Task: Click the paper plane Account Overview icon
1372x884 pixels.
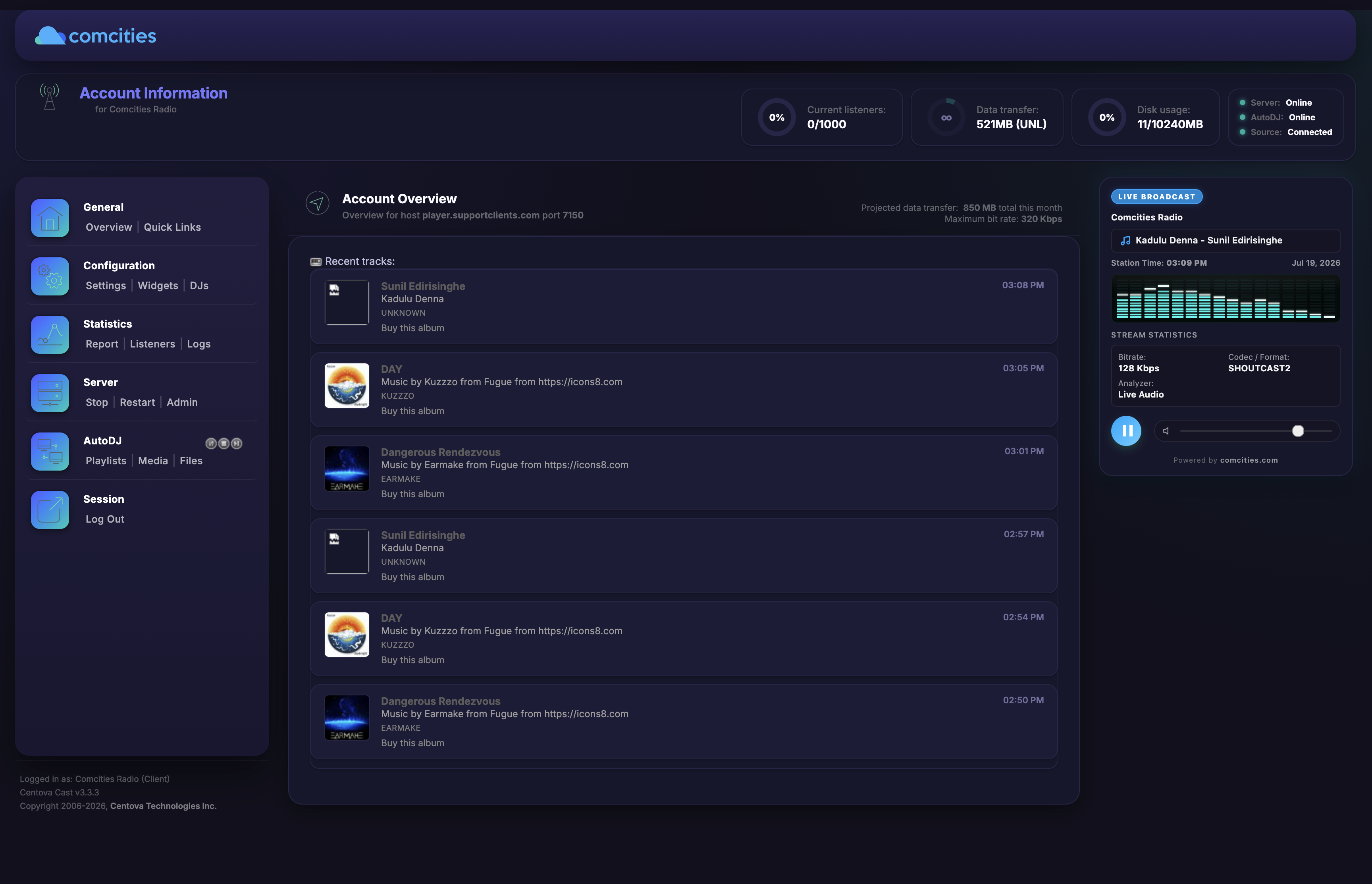Action: click(317, 203)
